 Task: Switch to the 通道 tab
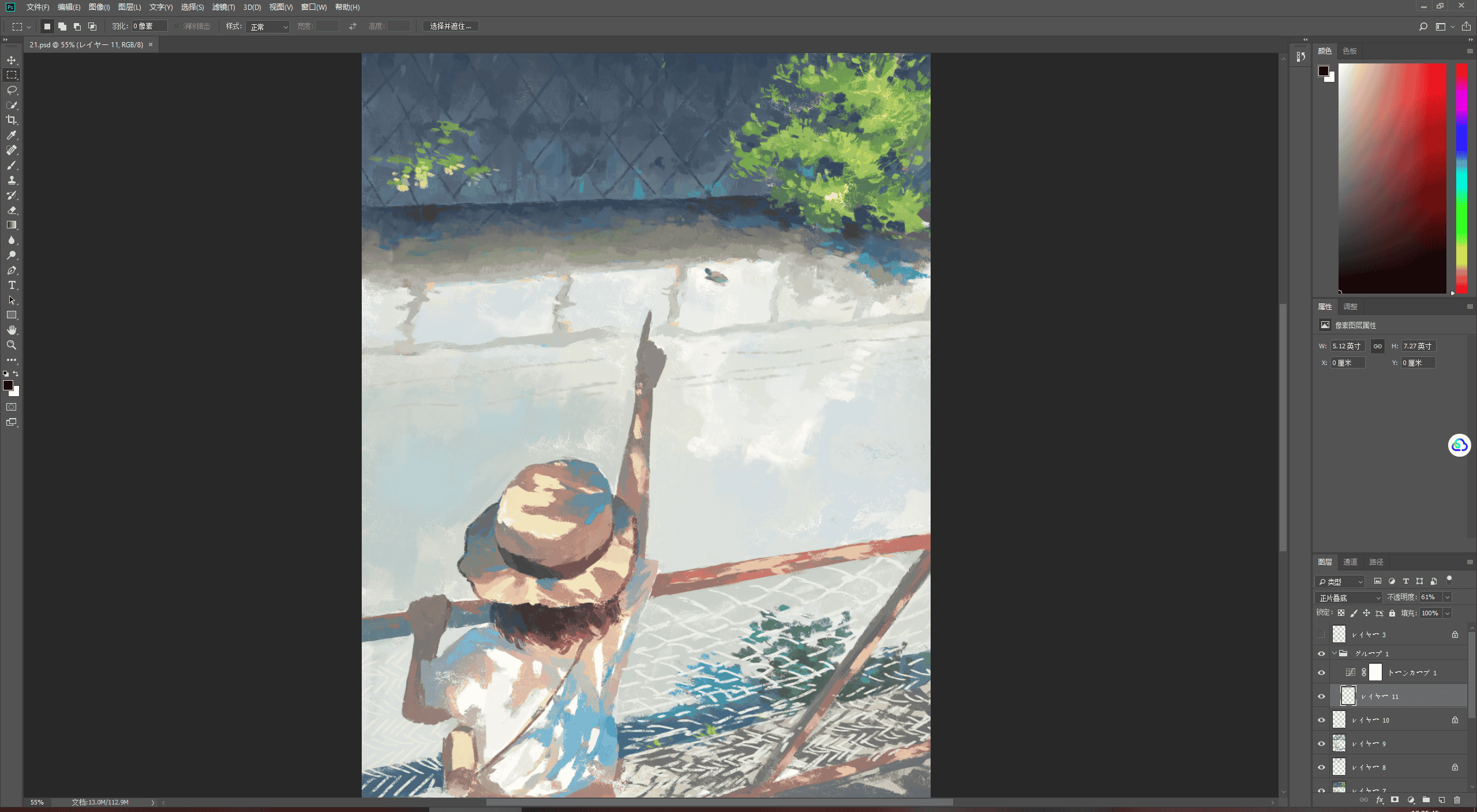pos(1350,562)
